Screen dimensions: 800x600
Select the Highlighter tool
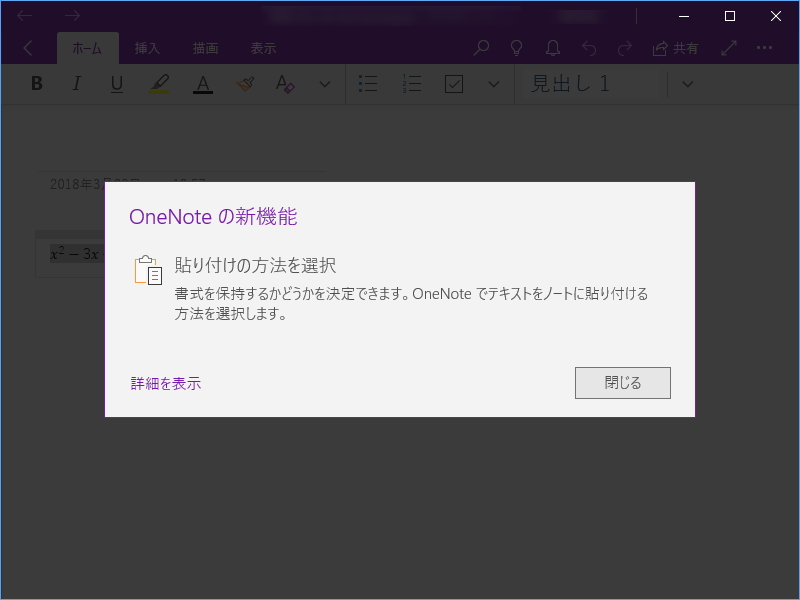click(160, 84)
